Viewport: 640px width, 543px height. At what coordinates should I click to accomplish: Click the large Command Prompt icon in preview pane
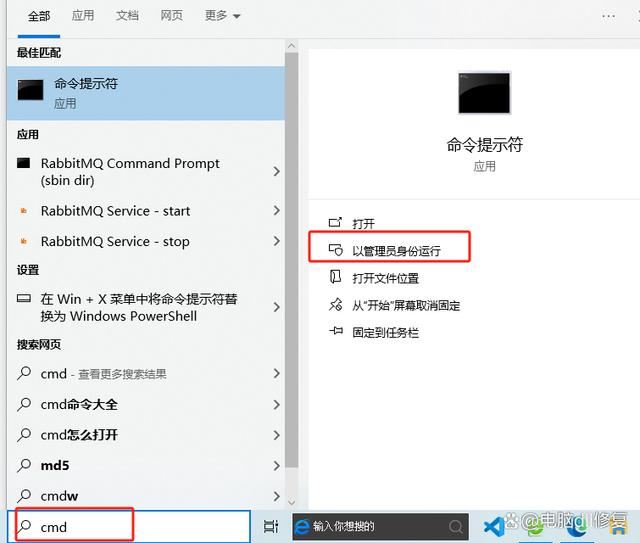[484, 92]
